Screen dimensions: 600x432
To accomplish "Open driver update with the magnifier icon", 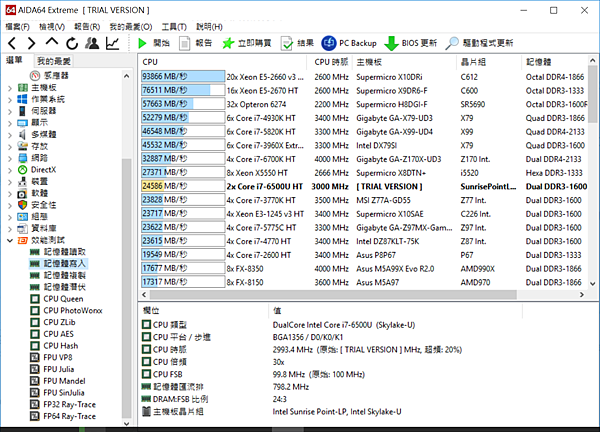I will (x=452, y=43).
